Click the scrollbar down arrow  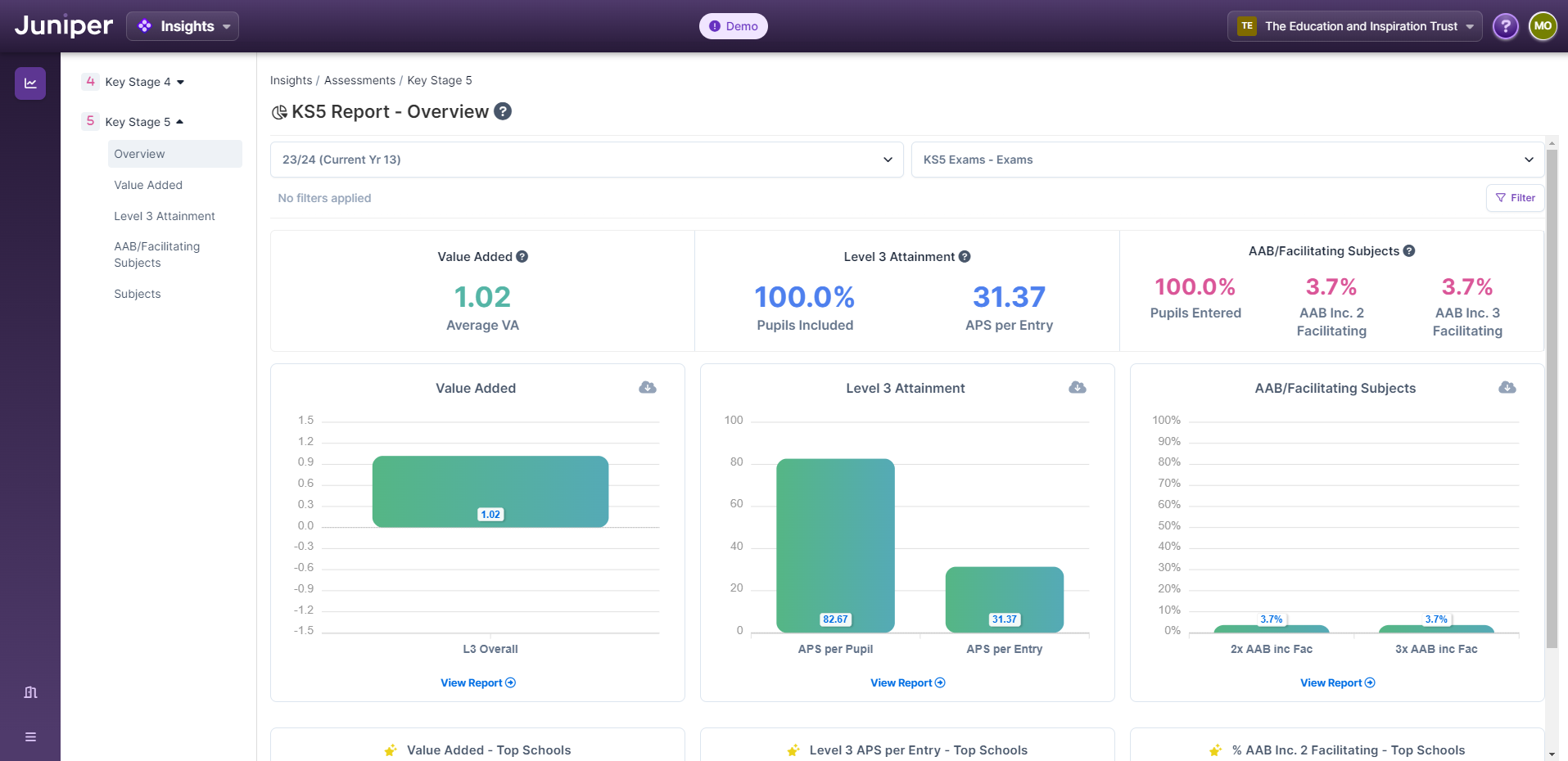[1552, 754]
